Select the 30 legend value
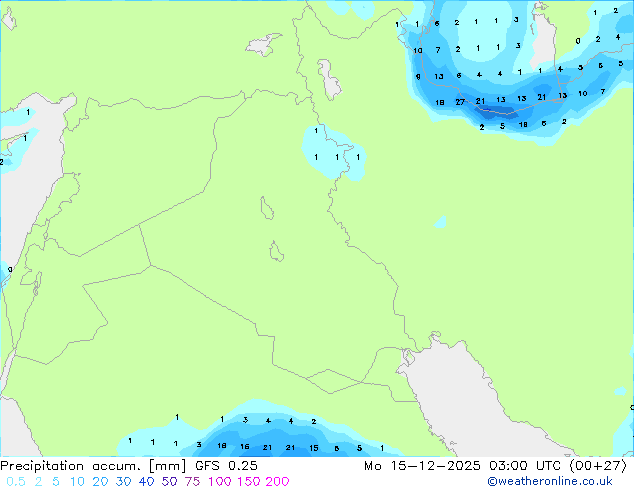 (x=123, y=482)
